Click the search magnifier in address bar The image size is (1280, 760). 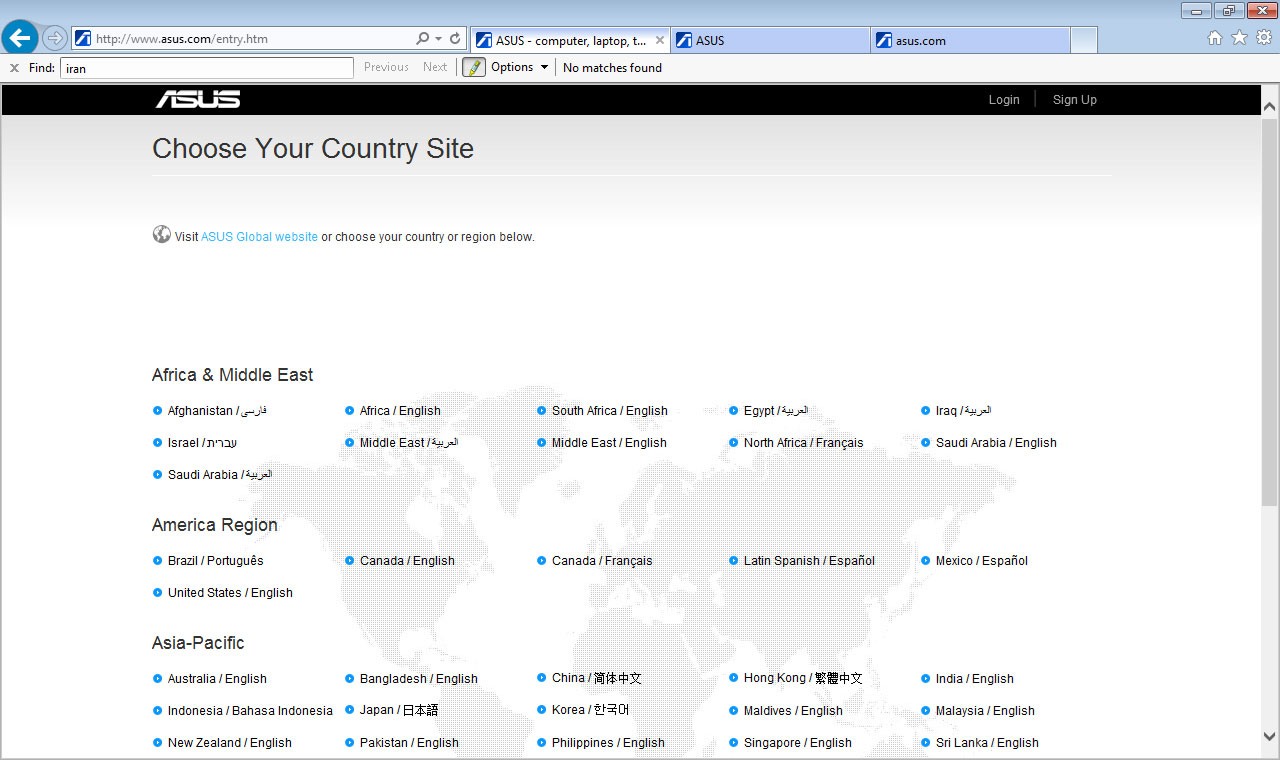[422, 39]
